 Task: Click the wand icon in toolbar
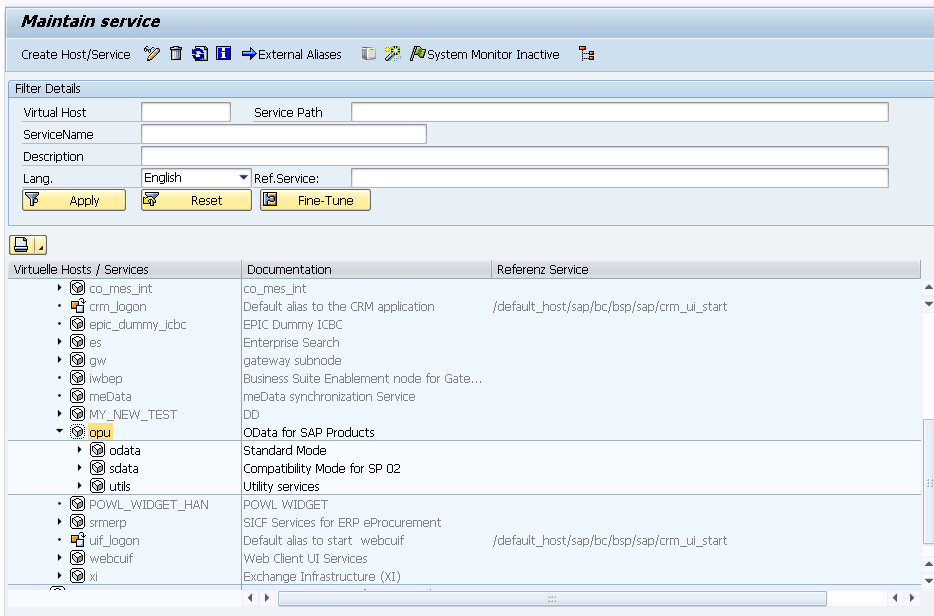point(393,54)
